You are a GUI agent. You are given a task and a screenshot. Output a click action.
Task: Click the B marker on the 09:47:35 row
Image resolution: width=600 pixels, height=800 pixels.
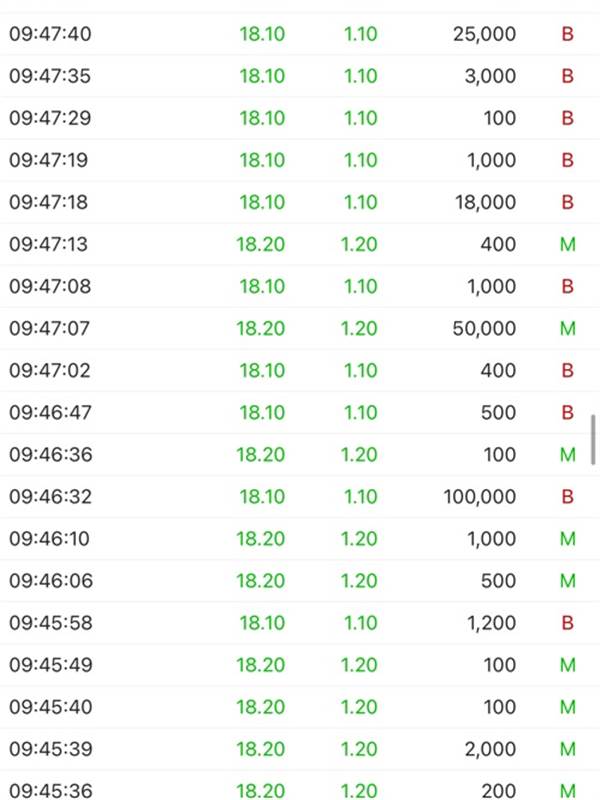coord(567,76)
